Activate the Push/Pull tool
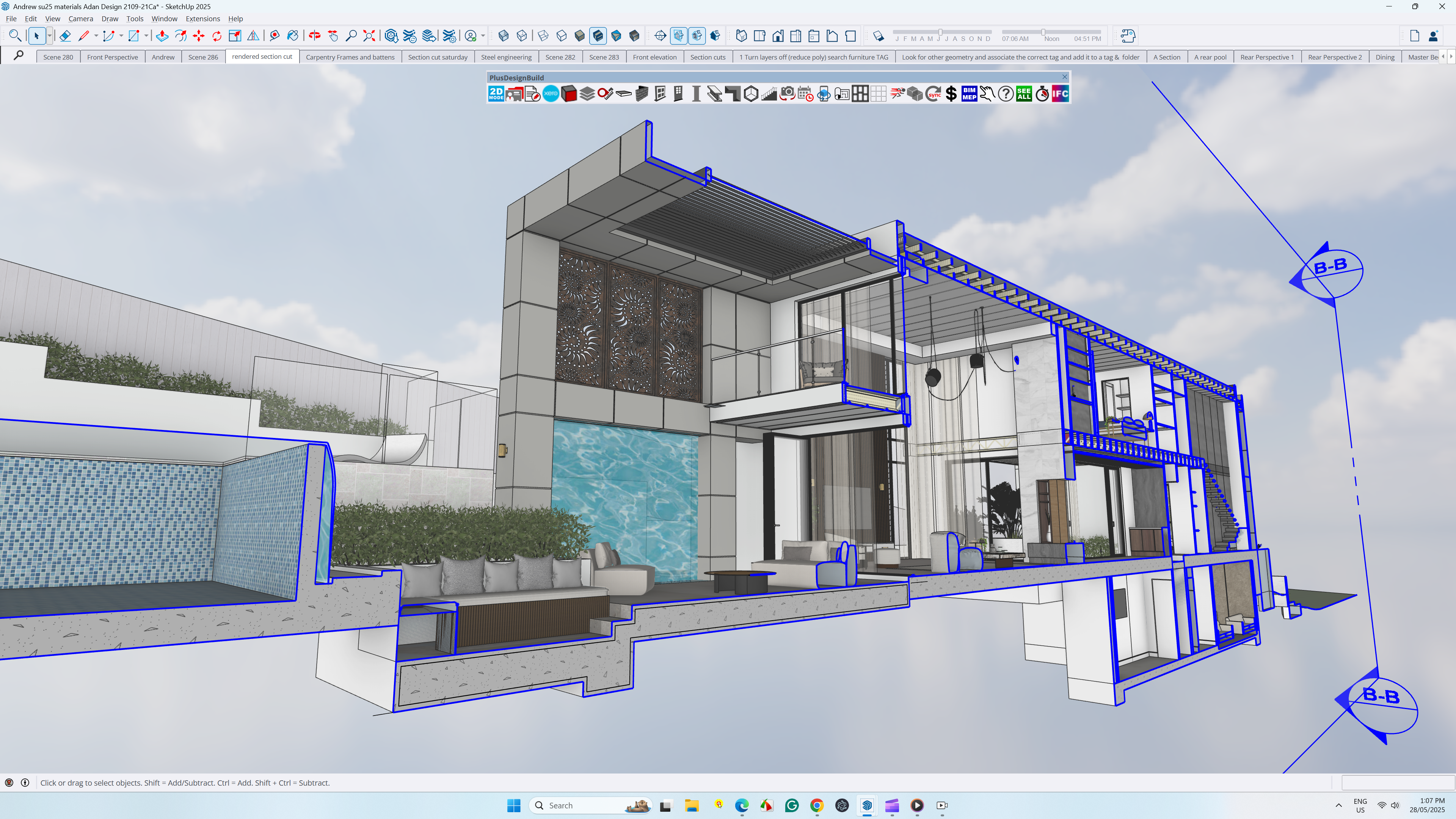This screenshot has width=1456, height=819. coord(162,36)
